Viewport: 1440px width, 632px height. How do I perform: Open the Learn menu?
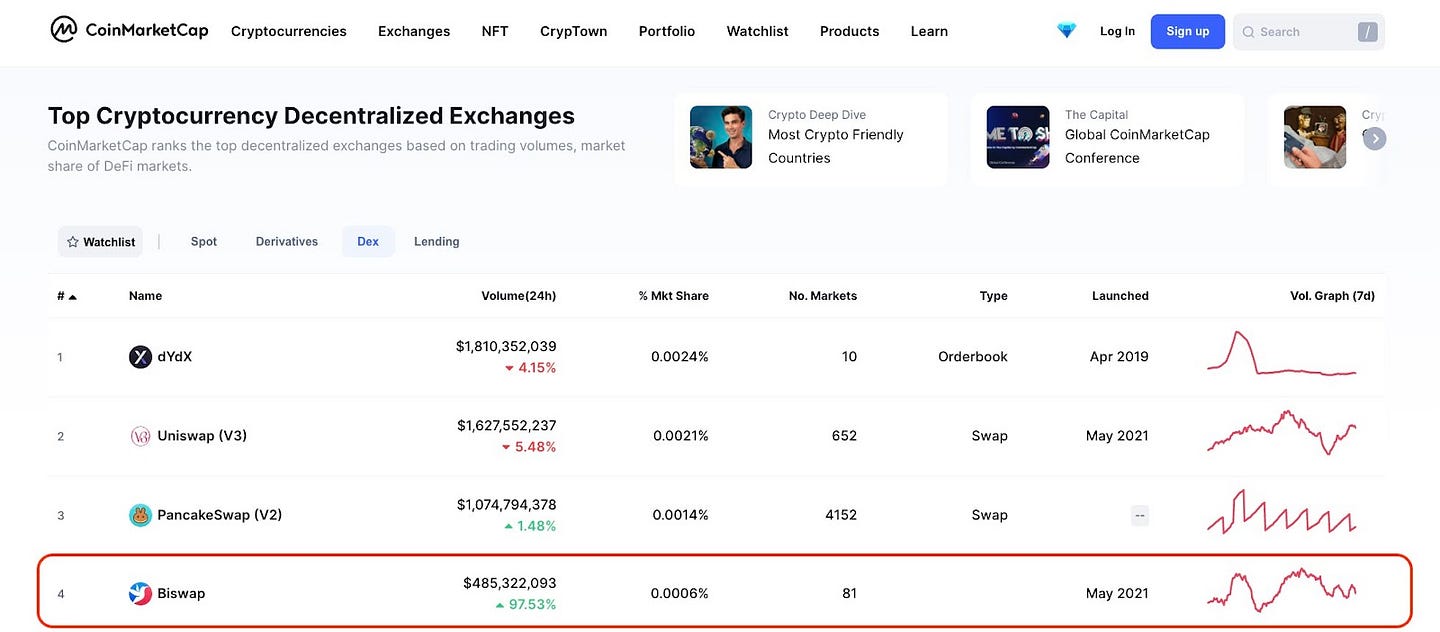[929, 31]
